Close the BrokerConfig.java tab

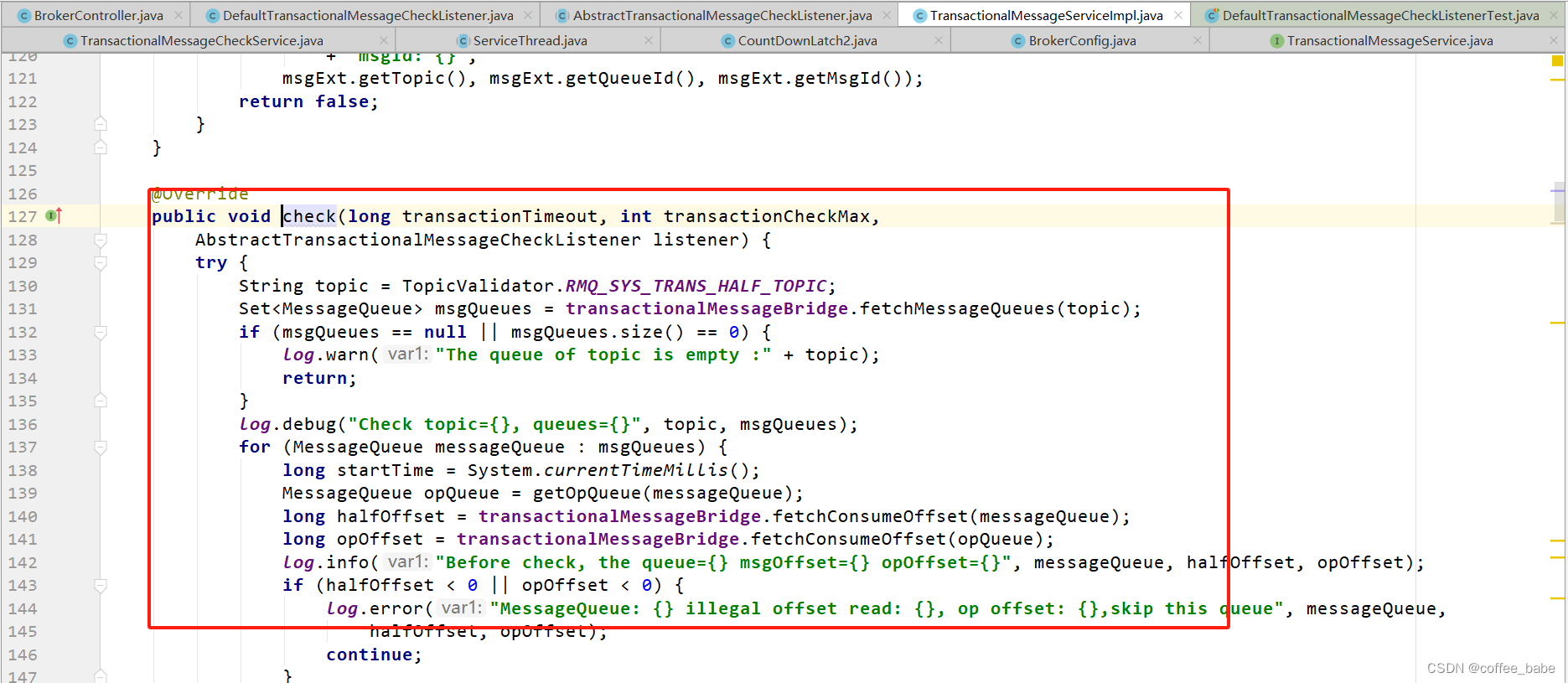click(1198, 40)
